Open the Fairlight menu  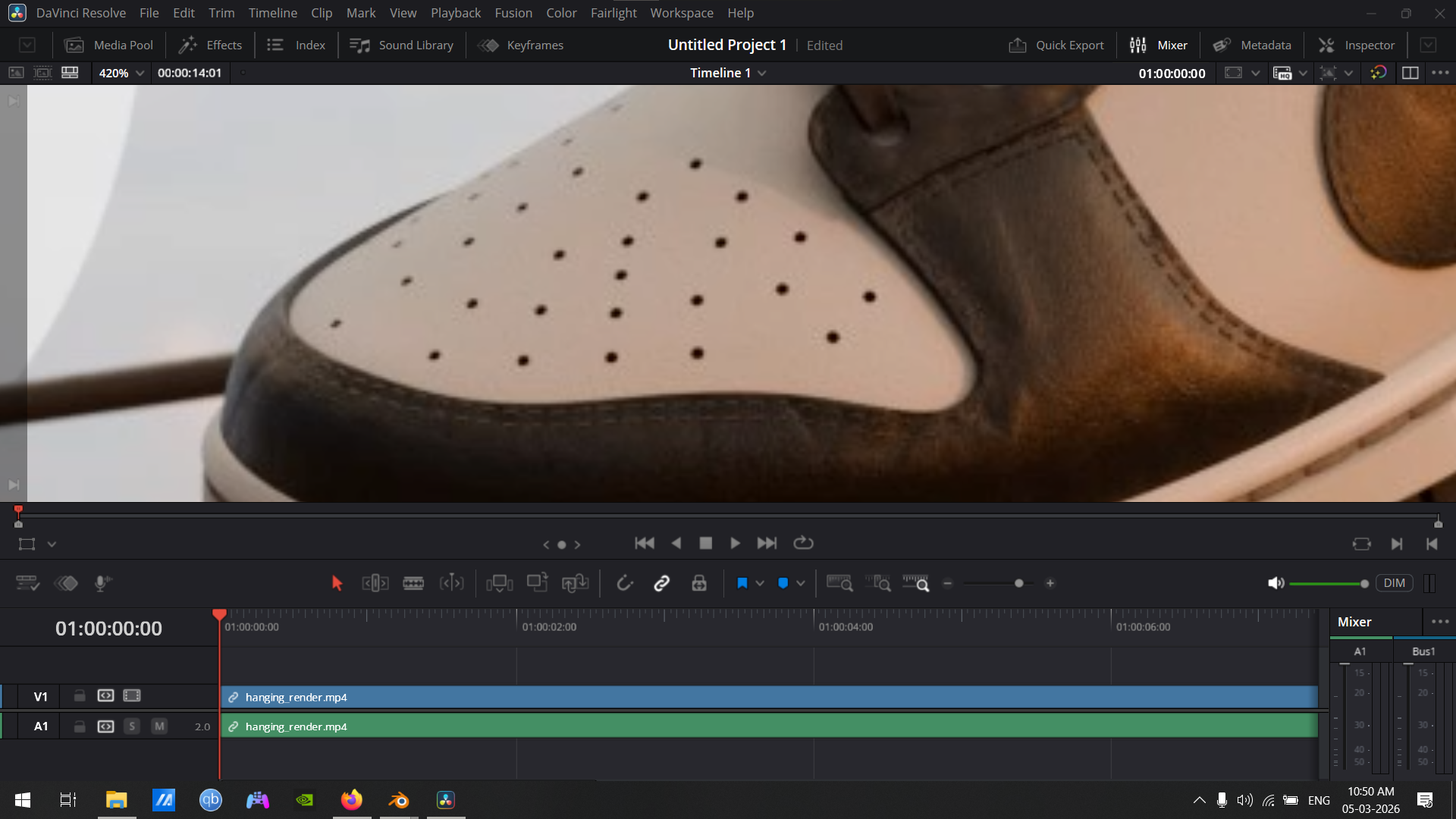[613, 13]
